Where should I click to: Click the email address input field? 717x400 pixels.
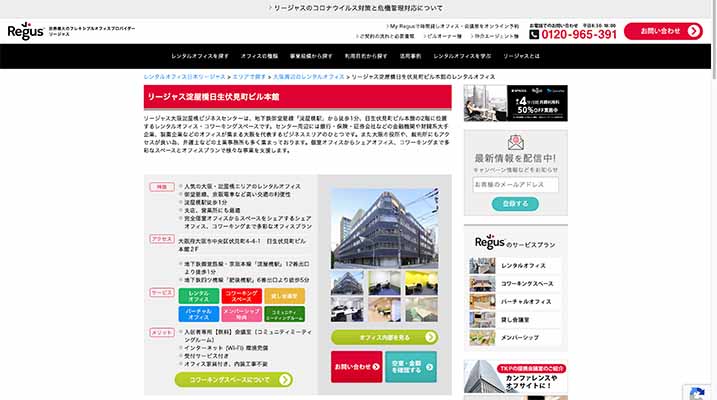[x=515, y=185]
